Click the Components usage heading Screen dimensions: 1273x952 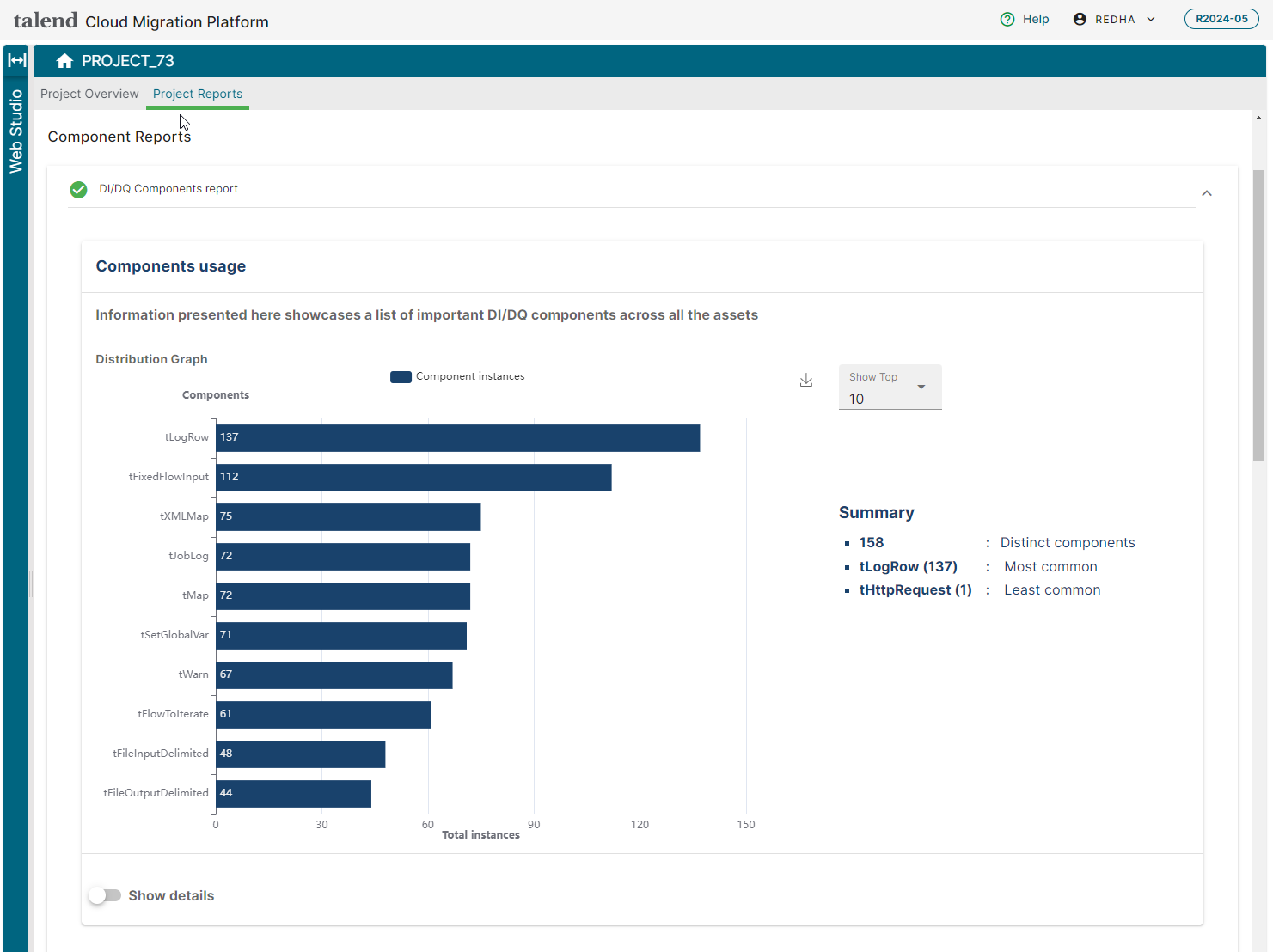tap(171, 266)
